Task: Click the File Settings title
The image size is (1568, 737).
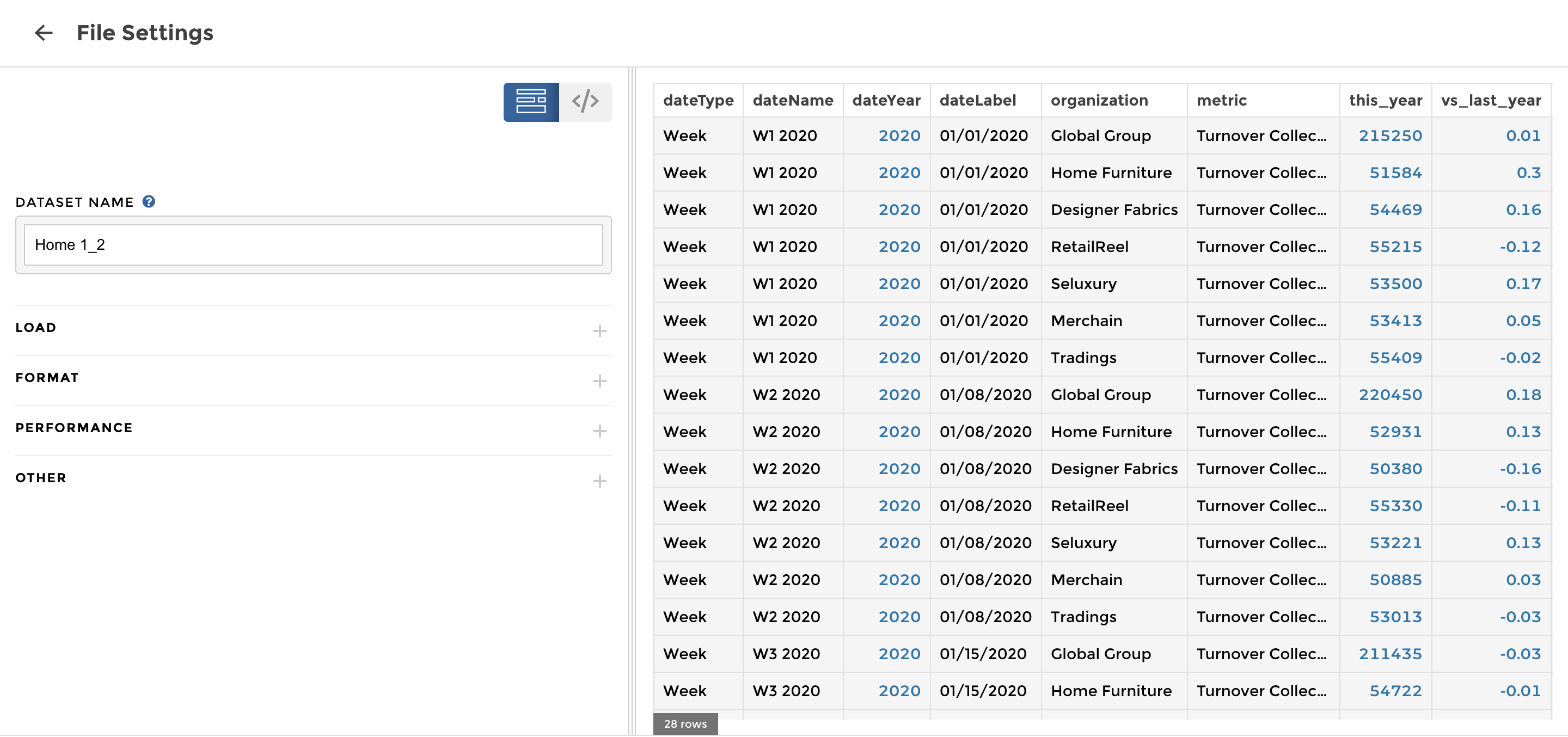Action: (x=145, y=33)
